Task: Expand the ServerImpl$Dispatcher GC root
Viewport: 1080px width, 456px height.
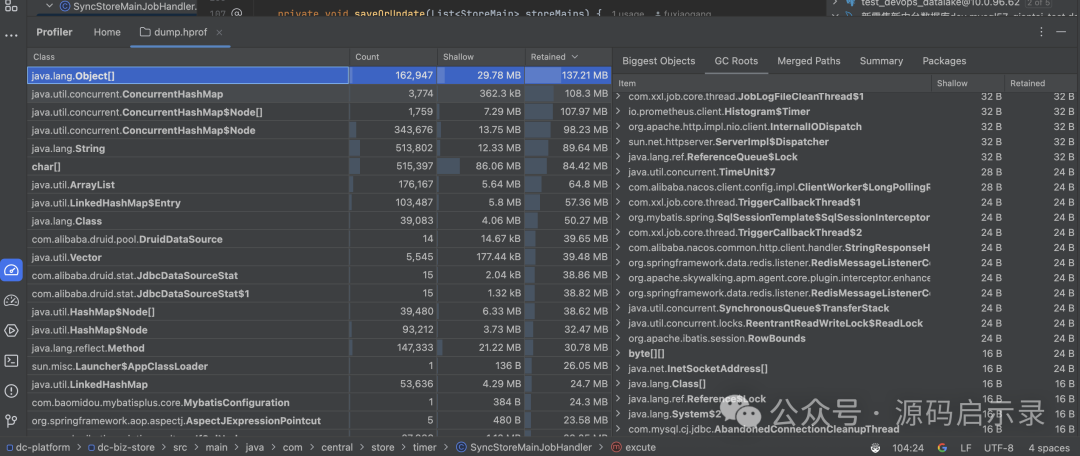Action: pyautogui.click(x=619, y=142)
